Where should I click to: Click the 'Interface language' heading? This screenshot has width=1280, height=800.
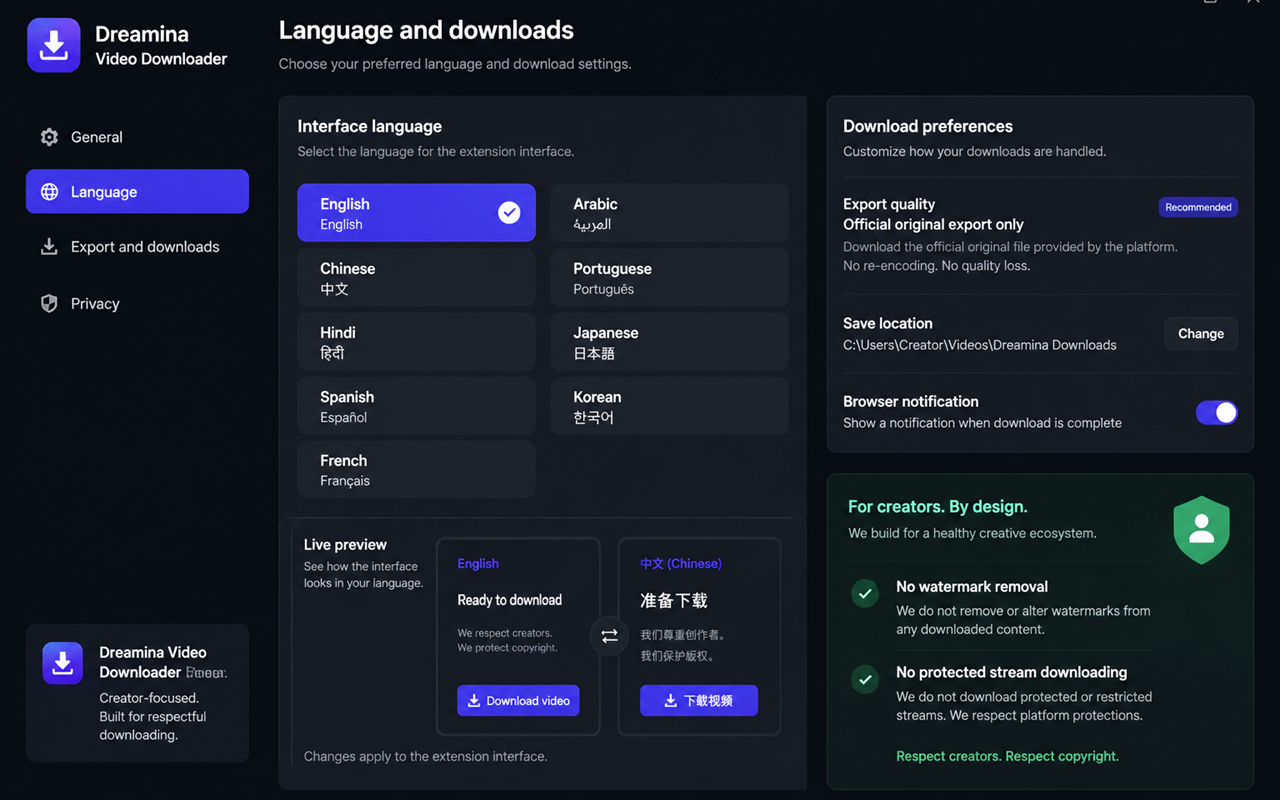coord(369,126)
